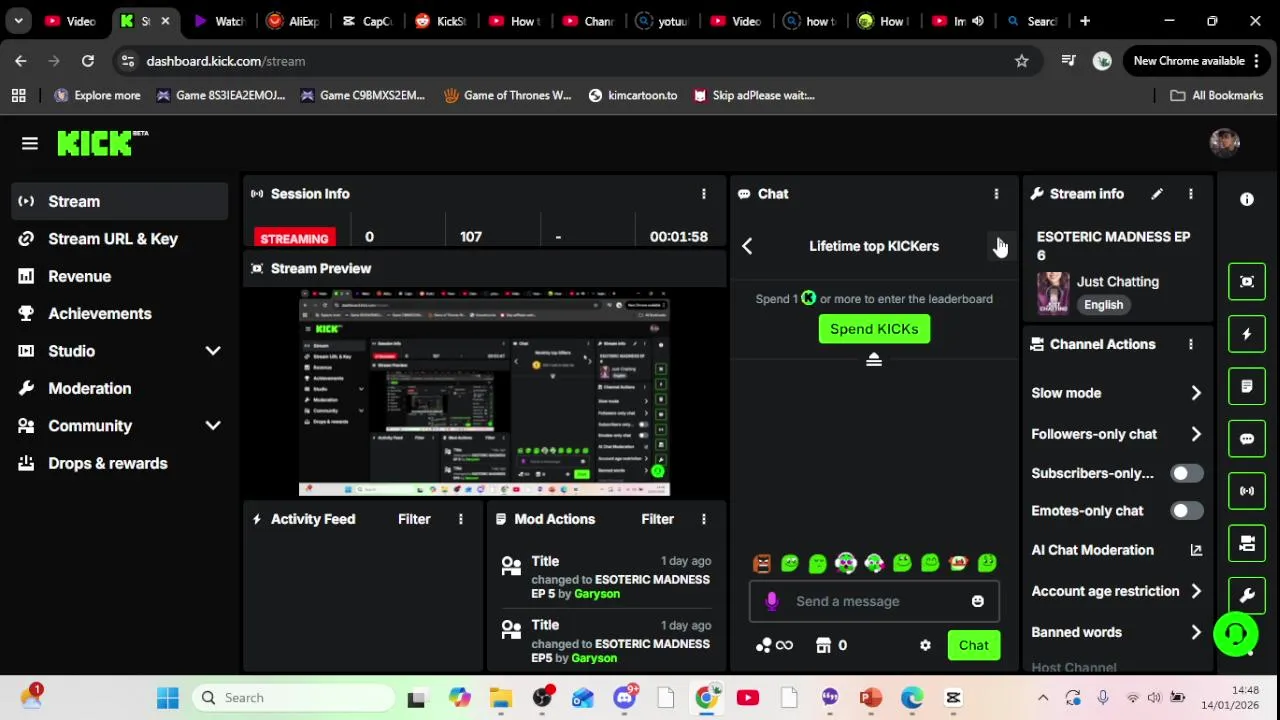Open Channel Actions three-dot menu
Image resolution: width=1280 pixels, height=720 pixels.
[1191, 344]
